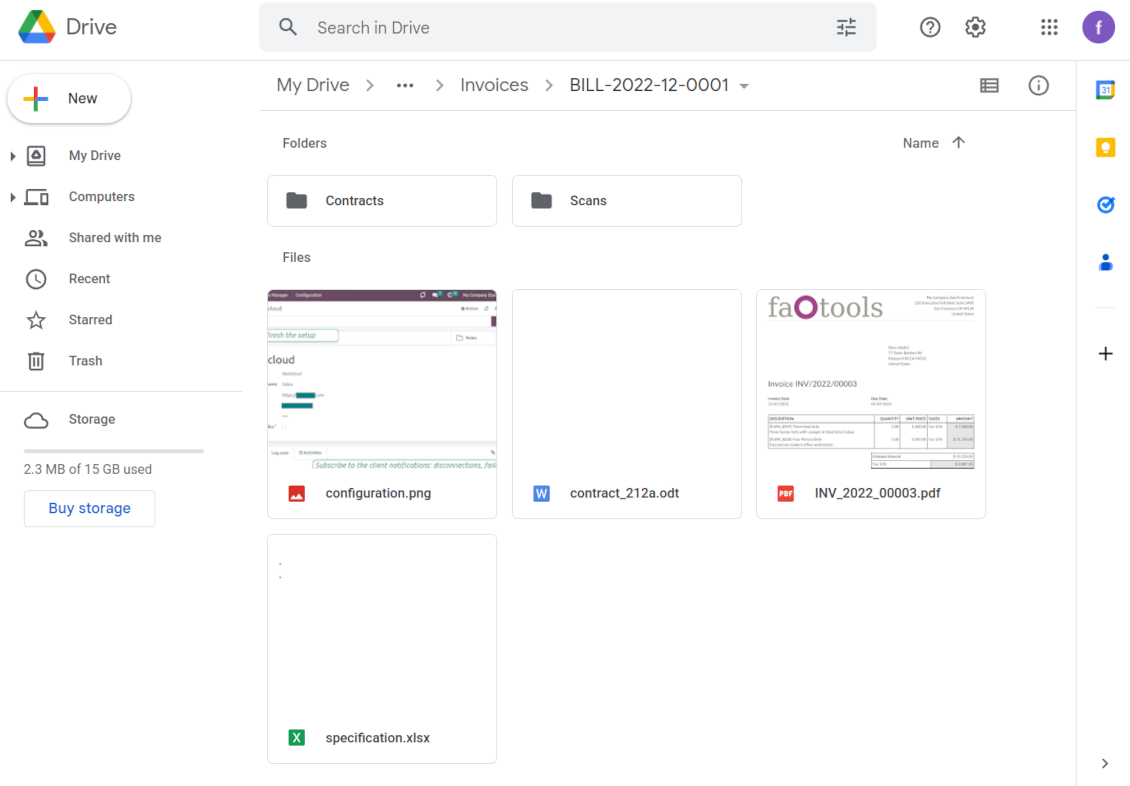1130x786 pixels.
Task: Open advanced search options filter icon
Action: coord(846,27)
